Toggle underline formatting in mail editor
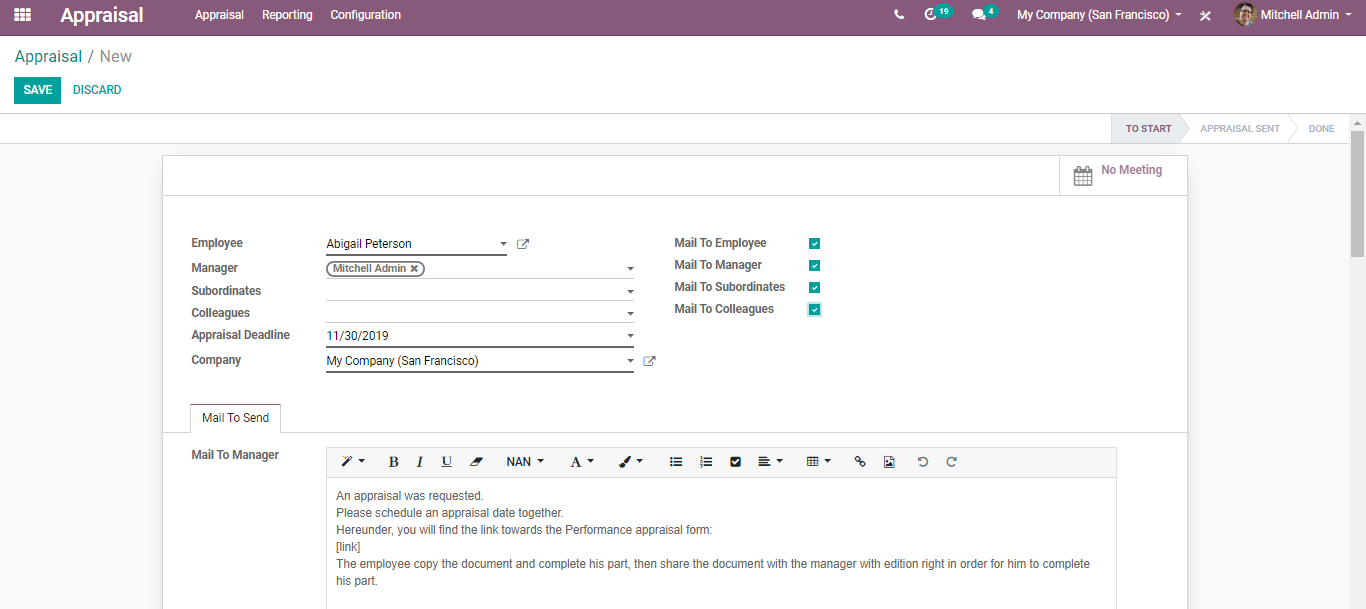 click(447, 462)
